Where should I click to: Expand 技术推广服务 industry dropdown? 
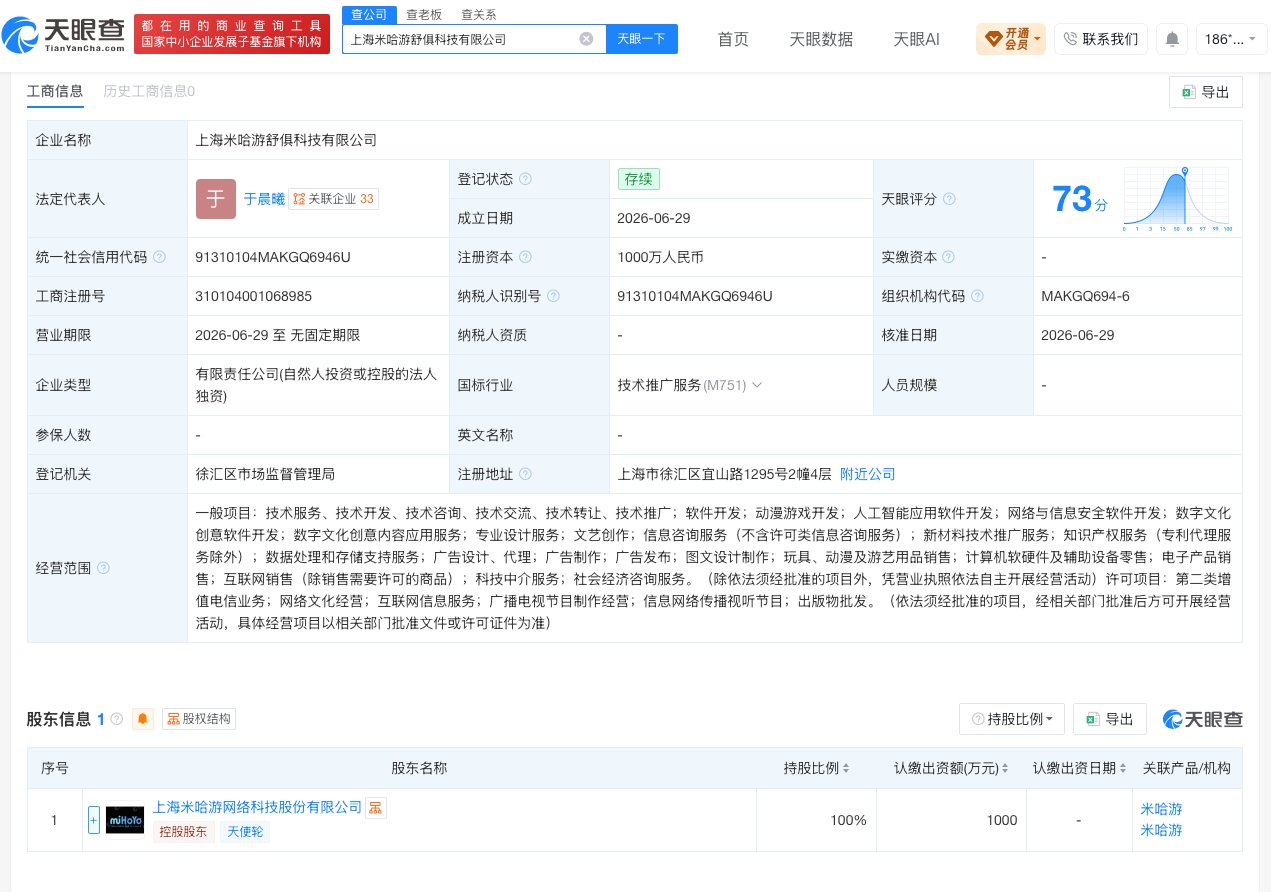757,385
